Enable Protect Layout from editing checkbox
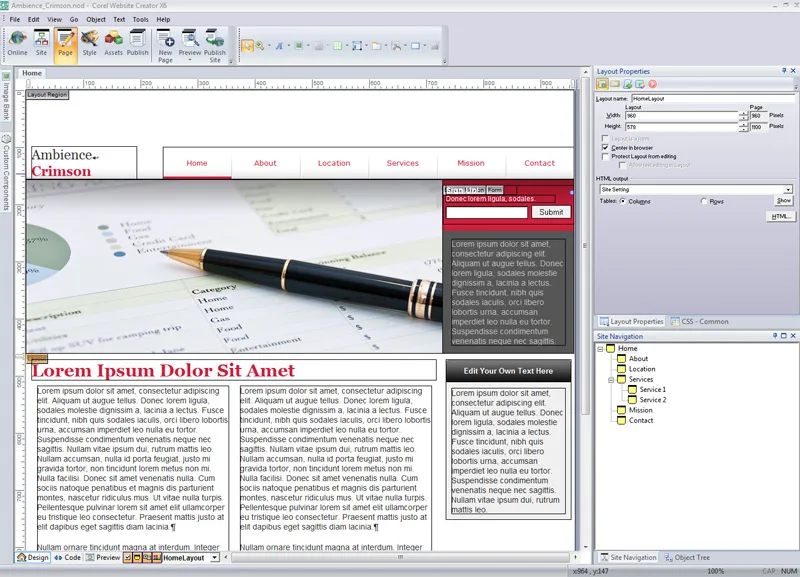The width and height of the screenshot is (800, 577). (605, 157)
